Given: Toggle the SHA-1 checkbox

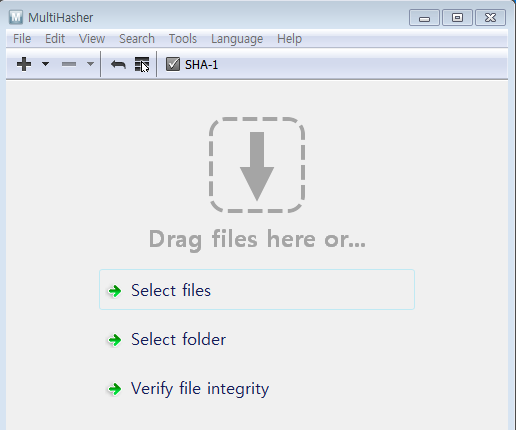Looking at the screenshot, I should pyautogui.click(x=173, y=64).
